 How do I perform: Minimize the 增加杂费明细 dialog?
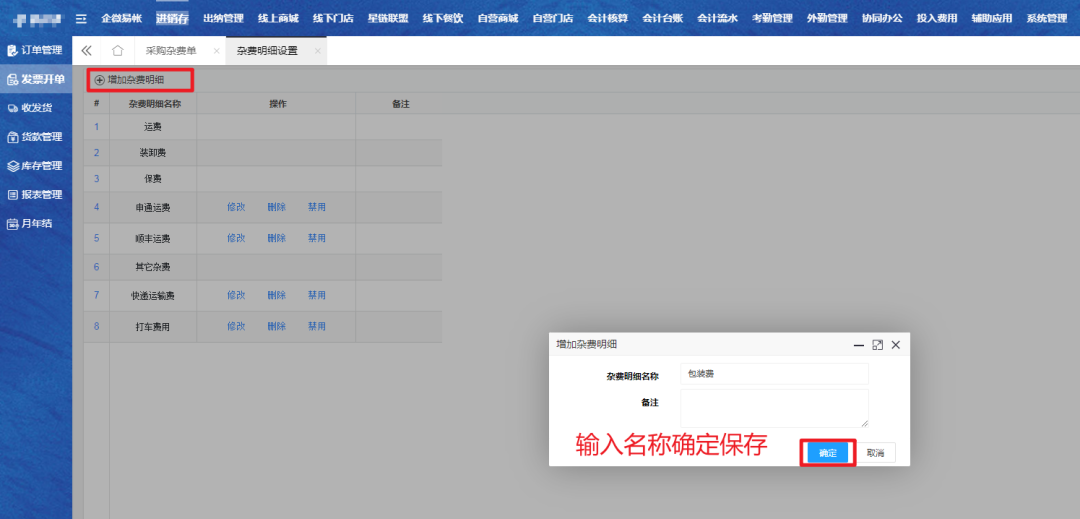(x=858, y=344)
